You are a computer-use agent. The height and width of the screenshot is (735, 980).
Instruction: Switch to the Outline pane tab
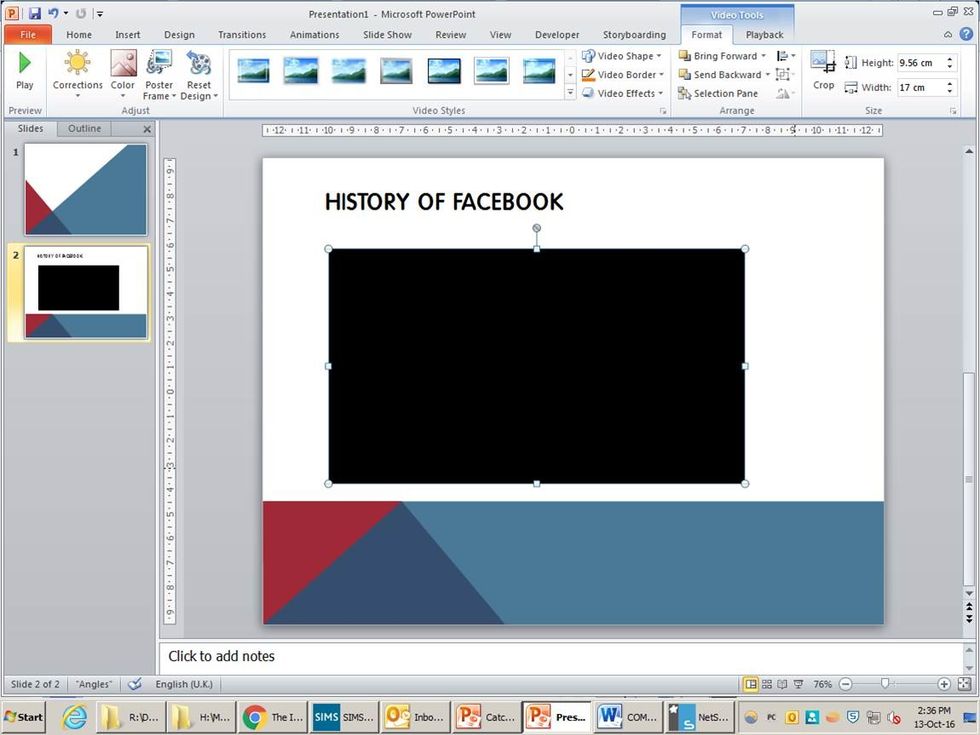point(84,128)
